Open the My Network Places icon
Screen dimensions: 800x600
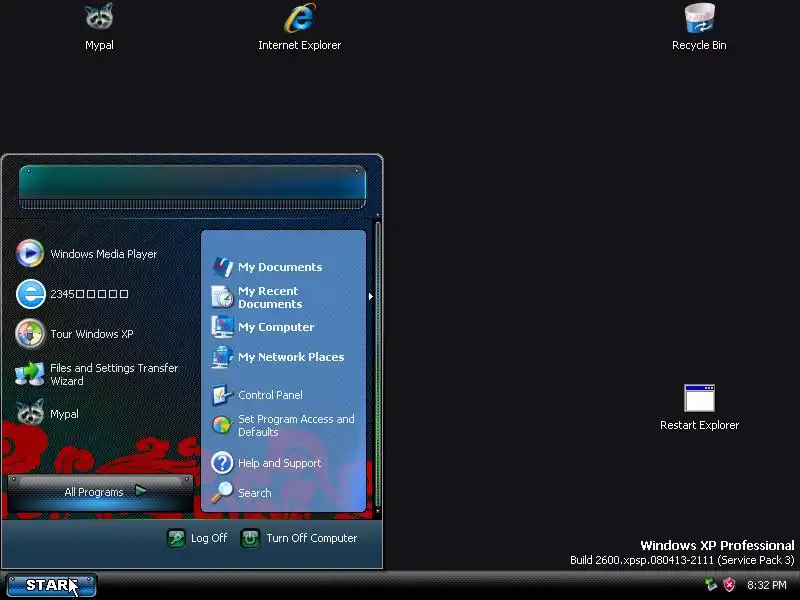coord(222,357)
